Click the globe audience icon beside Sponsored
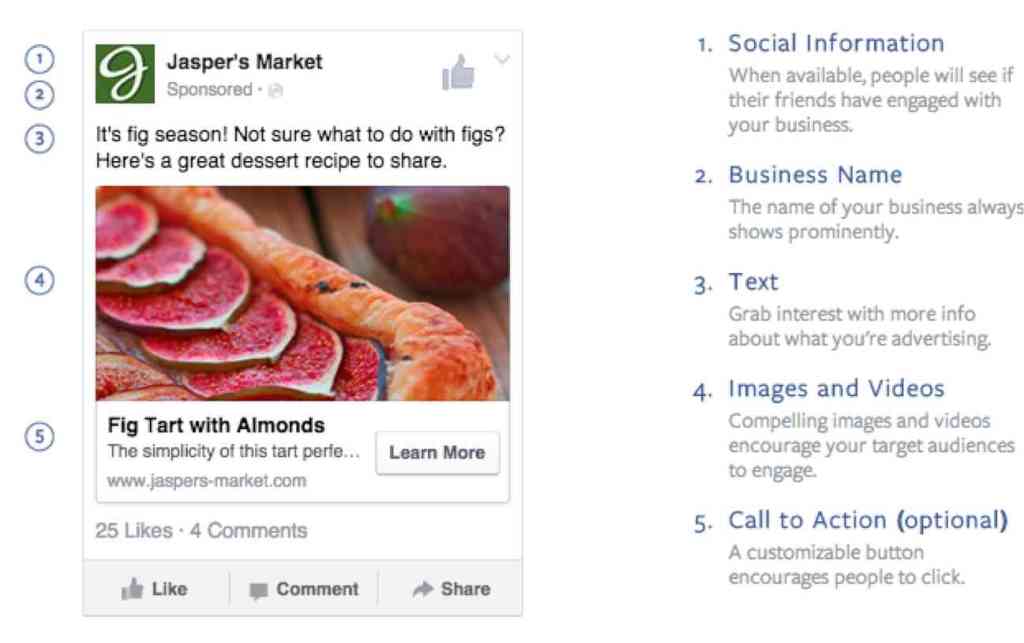Screen dimensions: 1024x643 tap(276, 91)
